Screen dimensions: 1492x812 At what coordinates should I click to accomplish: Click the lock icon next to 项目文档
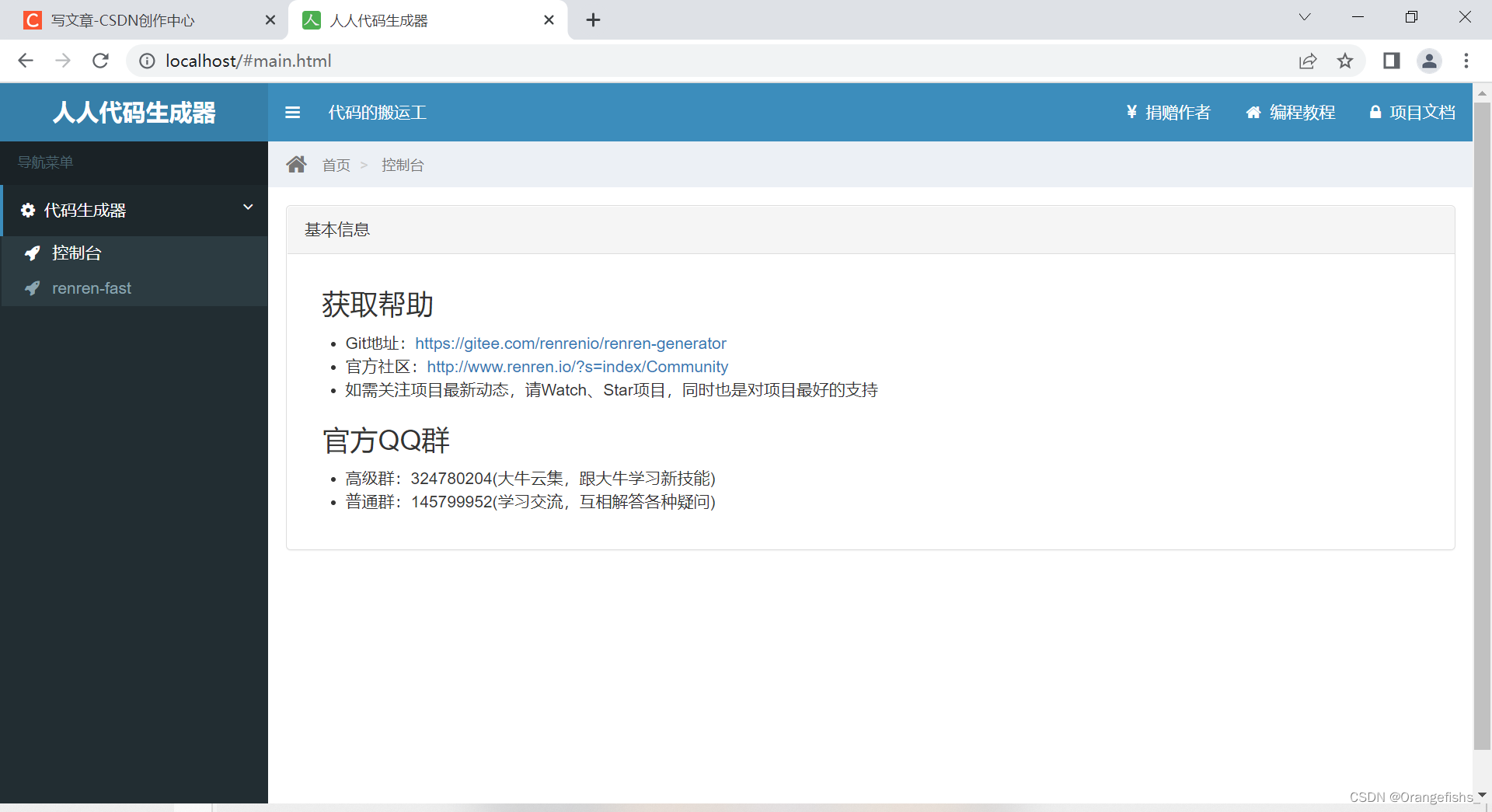(x=1375, y=112)
